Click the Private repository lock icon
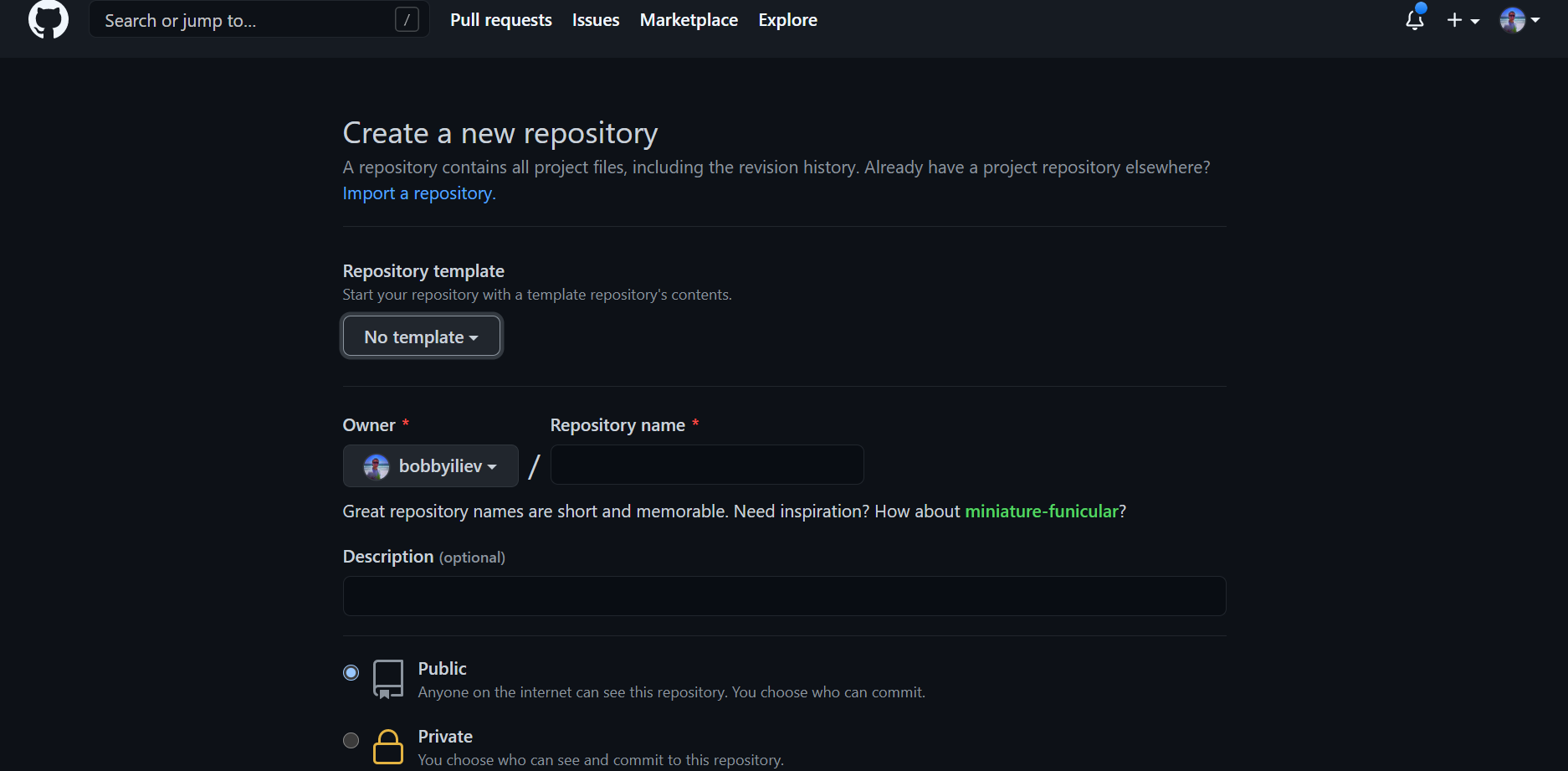 tap(388, 747)
